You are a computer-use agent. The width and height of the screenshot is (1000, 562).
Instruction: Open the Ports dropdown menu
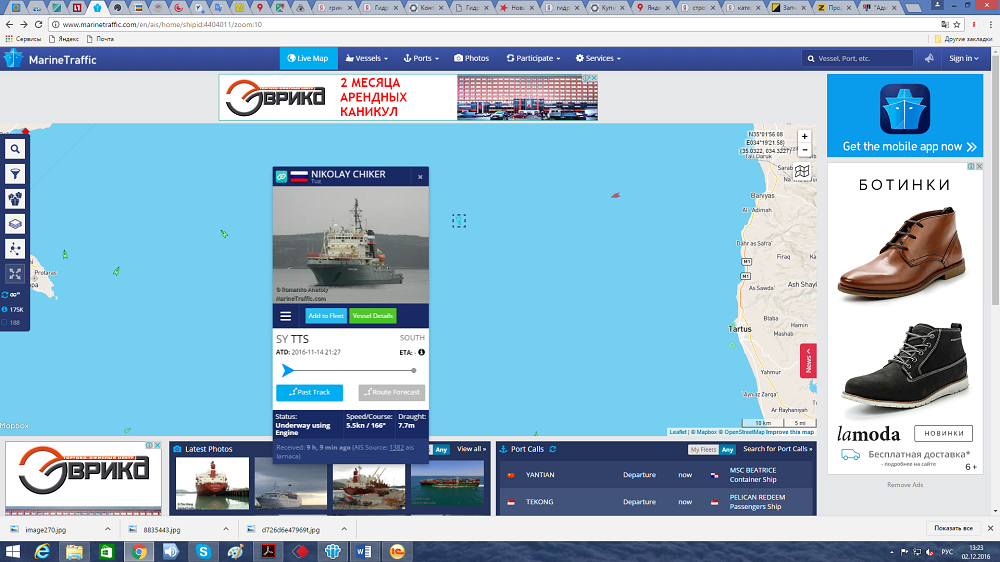421,58
